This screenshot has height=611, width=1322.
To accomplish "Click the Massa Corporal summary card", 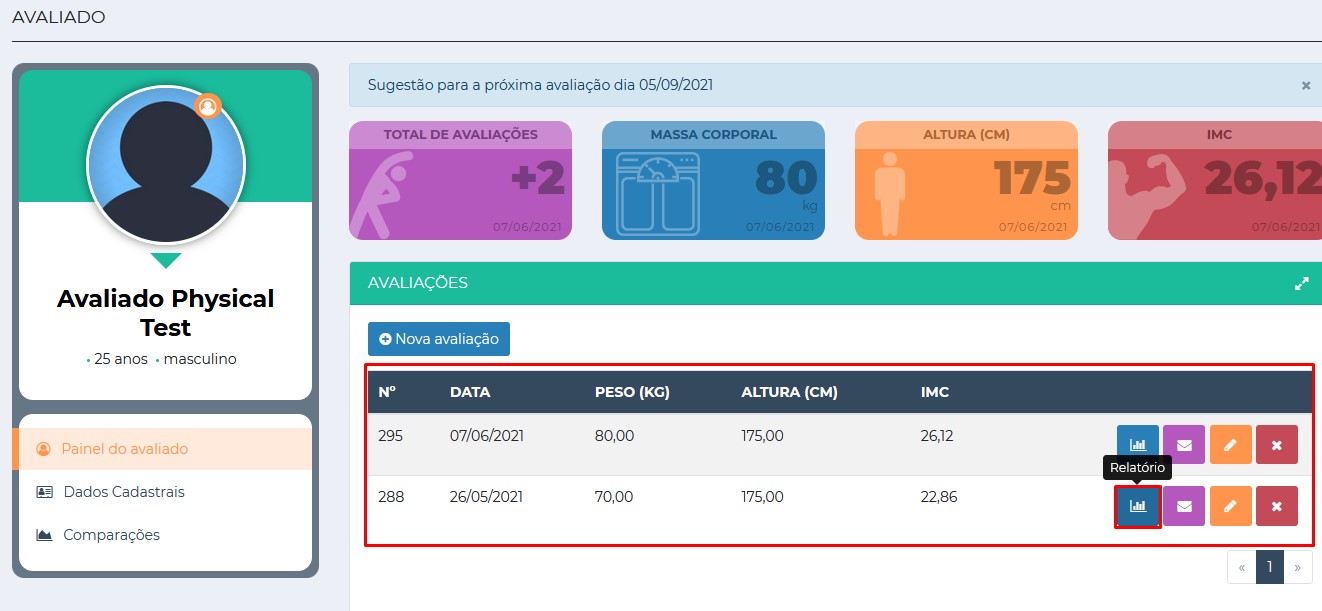I will [x=713, y=181].
